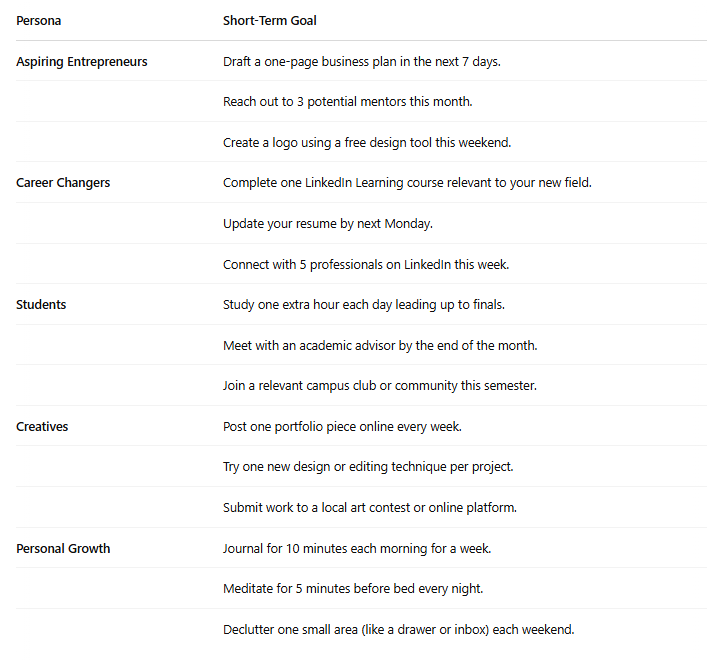Select the Students persona label
This screenshot has width=722, height=663.
[x=41, y=305]
